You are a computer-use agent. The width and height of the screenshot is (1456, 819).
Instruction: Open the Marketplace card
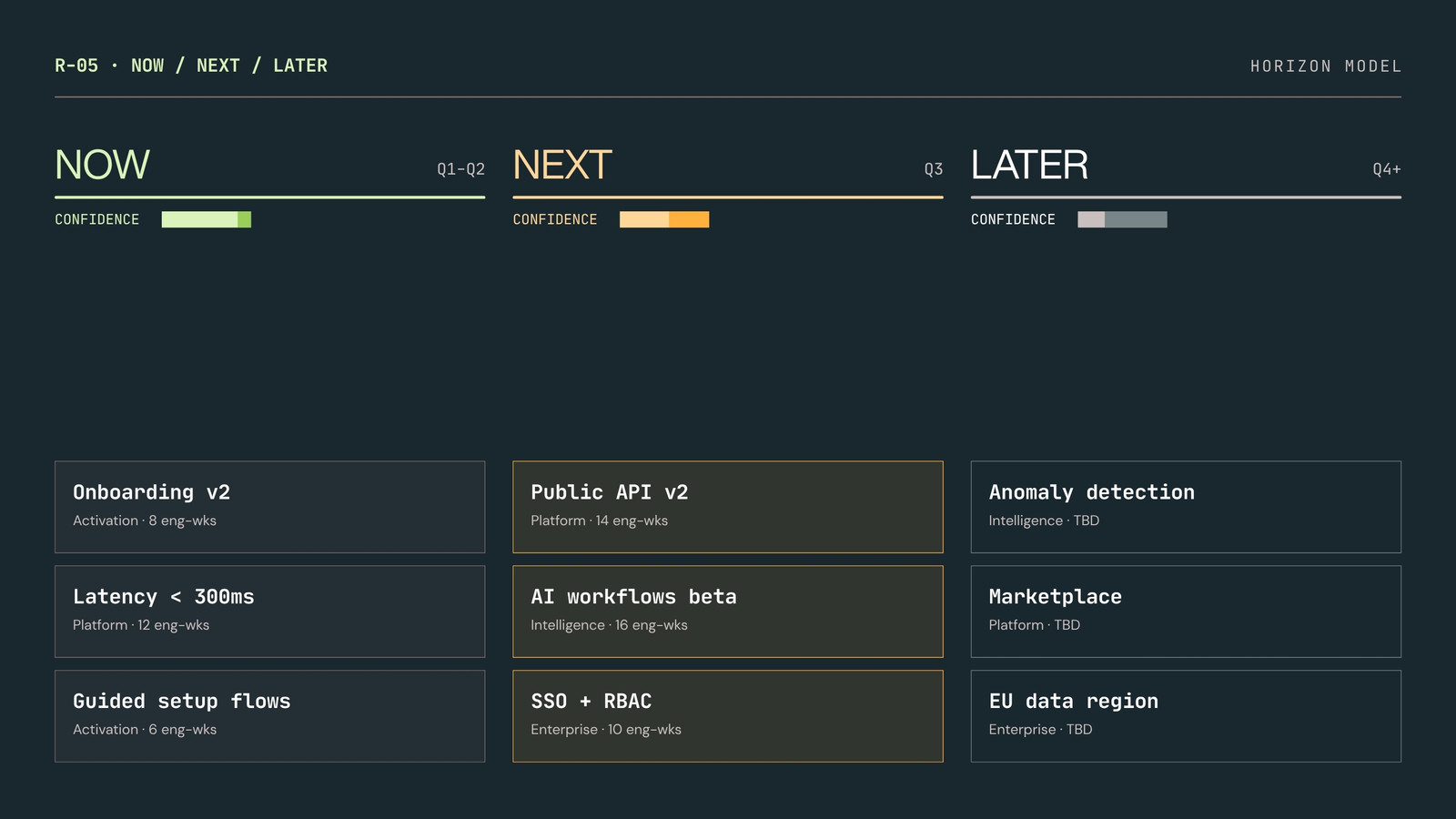pos(1186,612)
